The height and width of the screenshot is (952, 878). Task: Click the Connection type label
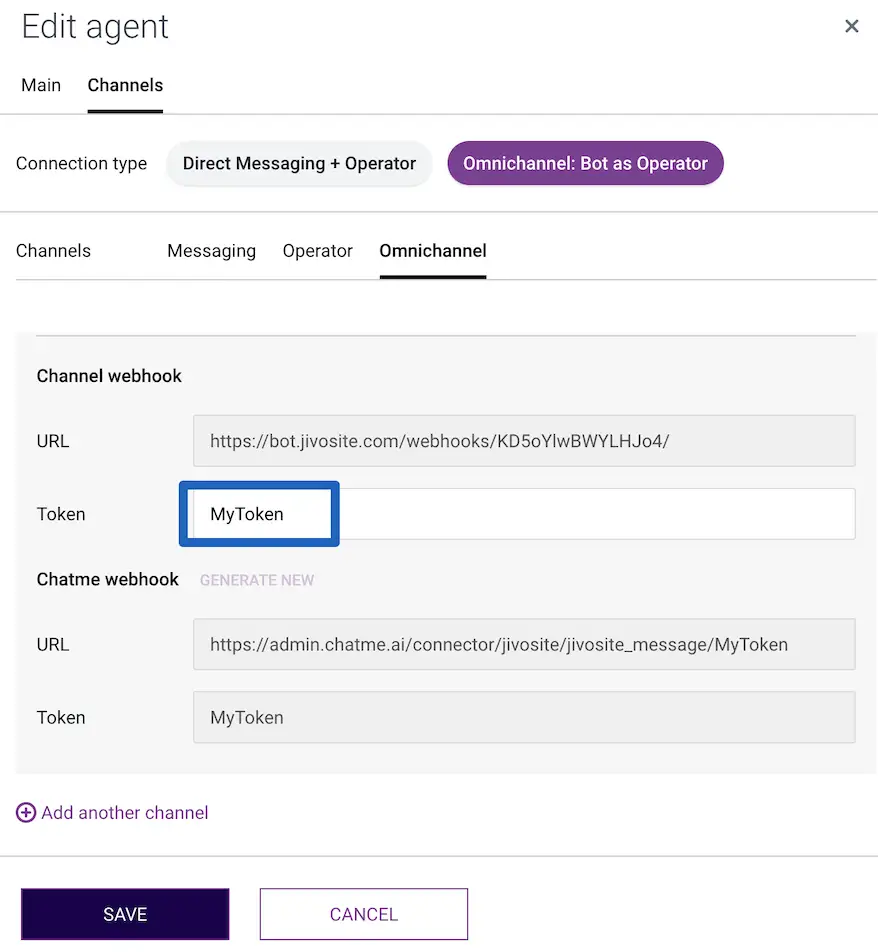pos(81,164)
